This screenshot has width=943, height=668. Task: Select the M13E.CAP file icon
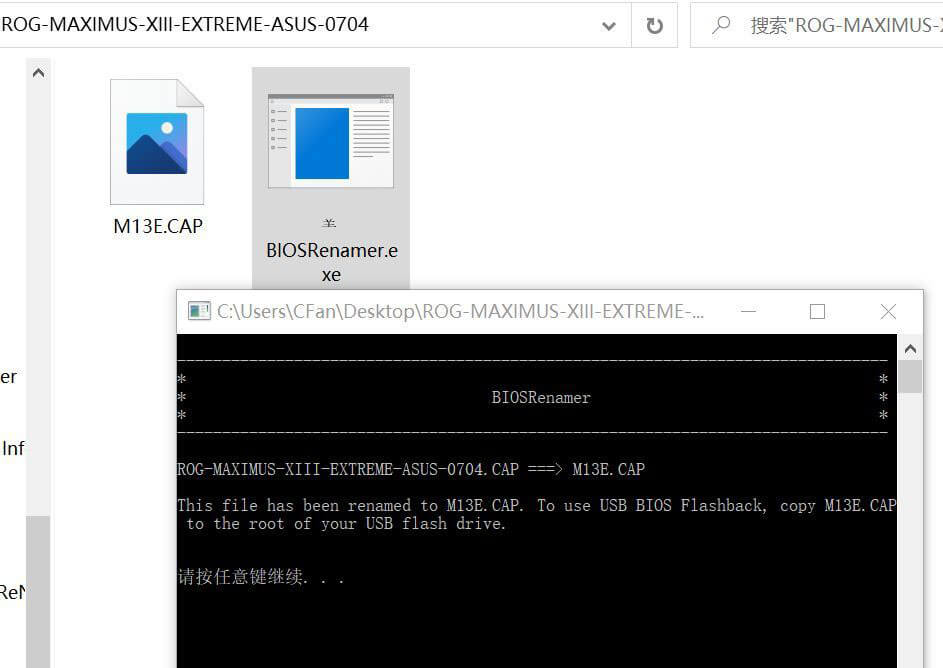pyautogui.click(x=156, y=142)
